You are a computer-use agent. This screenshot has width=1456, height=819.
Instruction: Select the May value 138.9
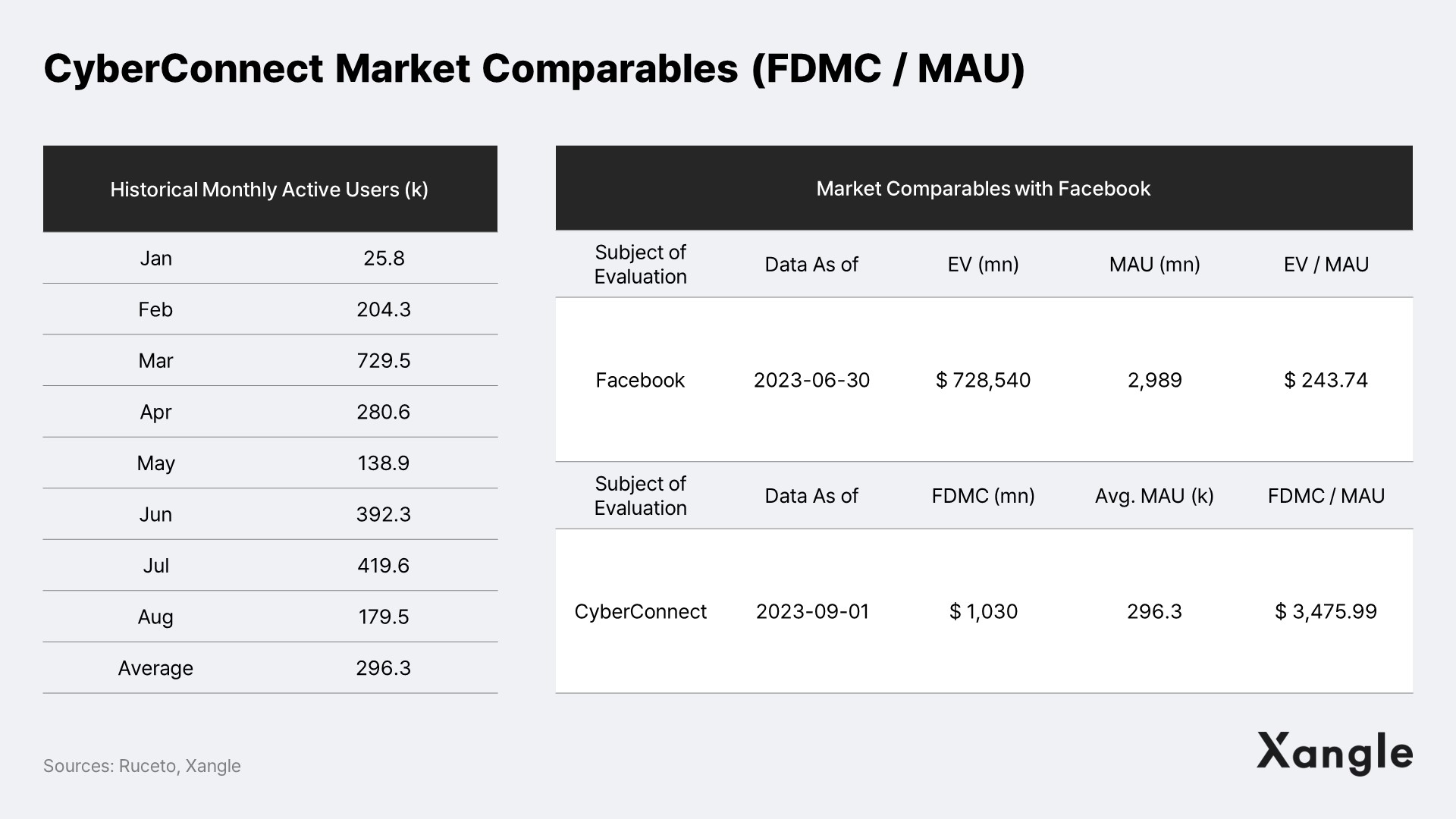[384, 463]
